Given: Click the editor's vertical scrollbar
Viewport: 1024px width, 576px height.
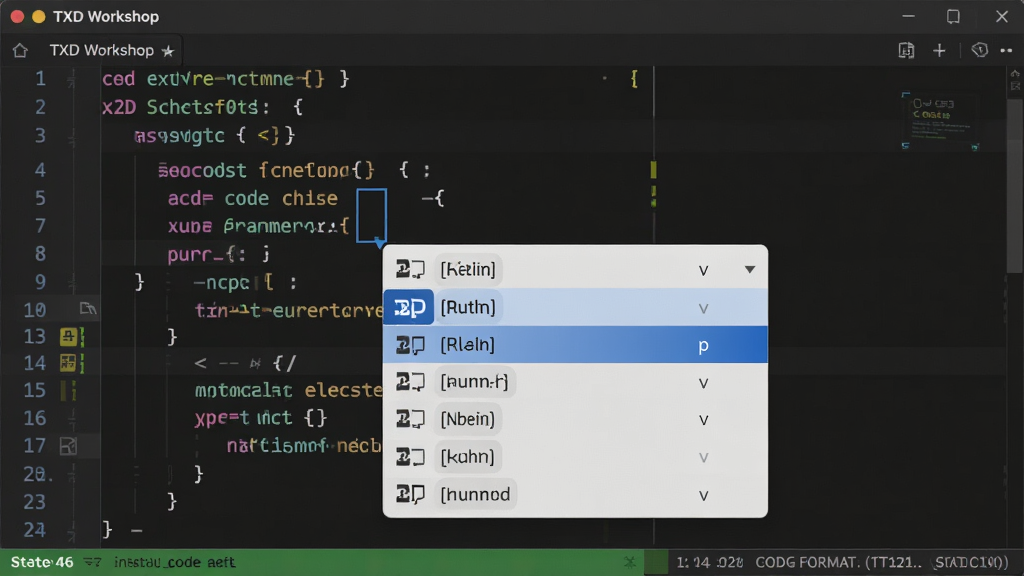Looking at the screenshot, I should pyautogui.click(x=1015, y=185).
